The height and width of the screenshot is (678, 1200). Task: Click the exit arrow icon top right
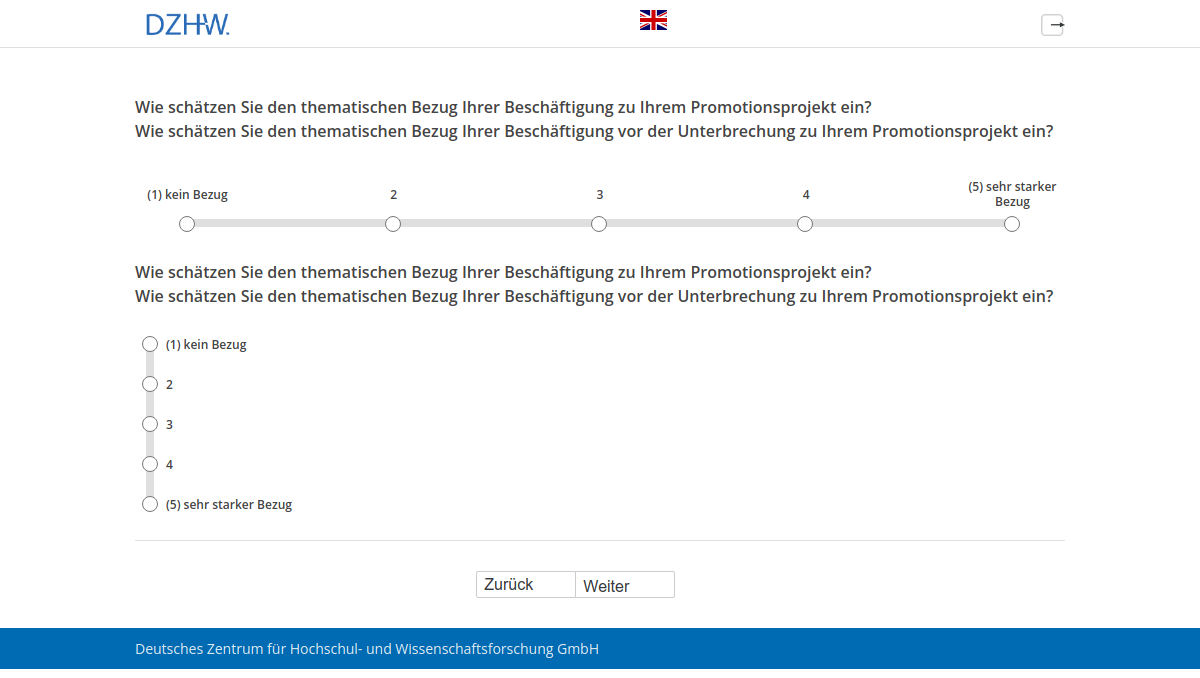click(x=1052, y=24)
